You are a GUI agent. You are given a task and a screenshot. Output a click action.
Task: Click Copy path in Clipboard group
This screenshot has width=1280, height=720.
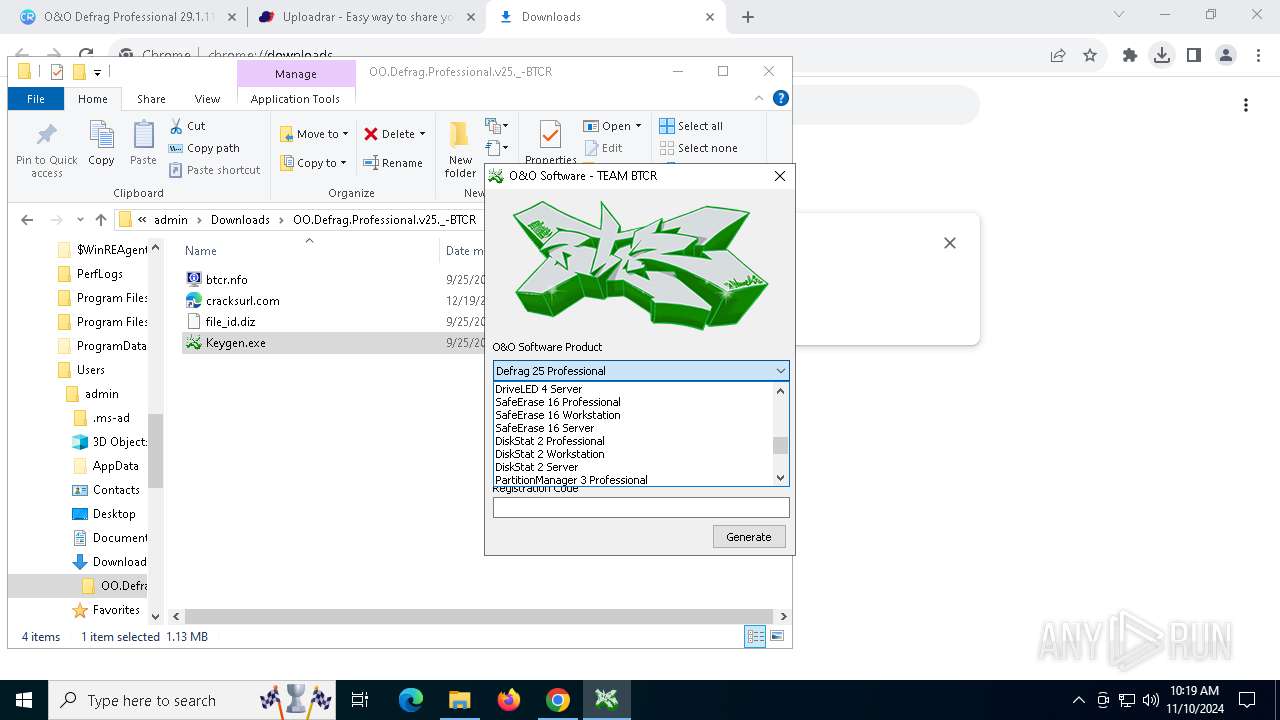click(204, 148)
